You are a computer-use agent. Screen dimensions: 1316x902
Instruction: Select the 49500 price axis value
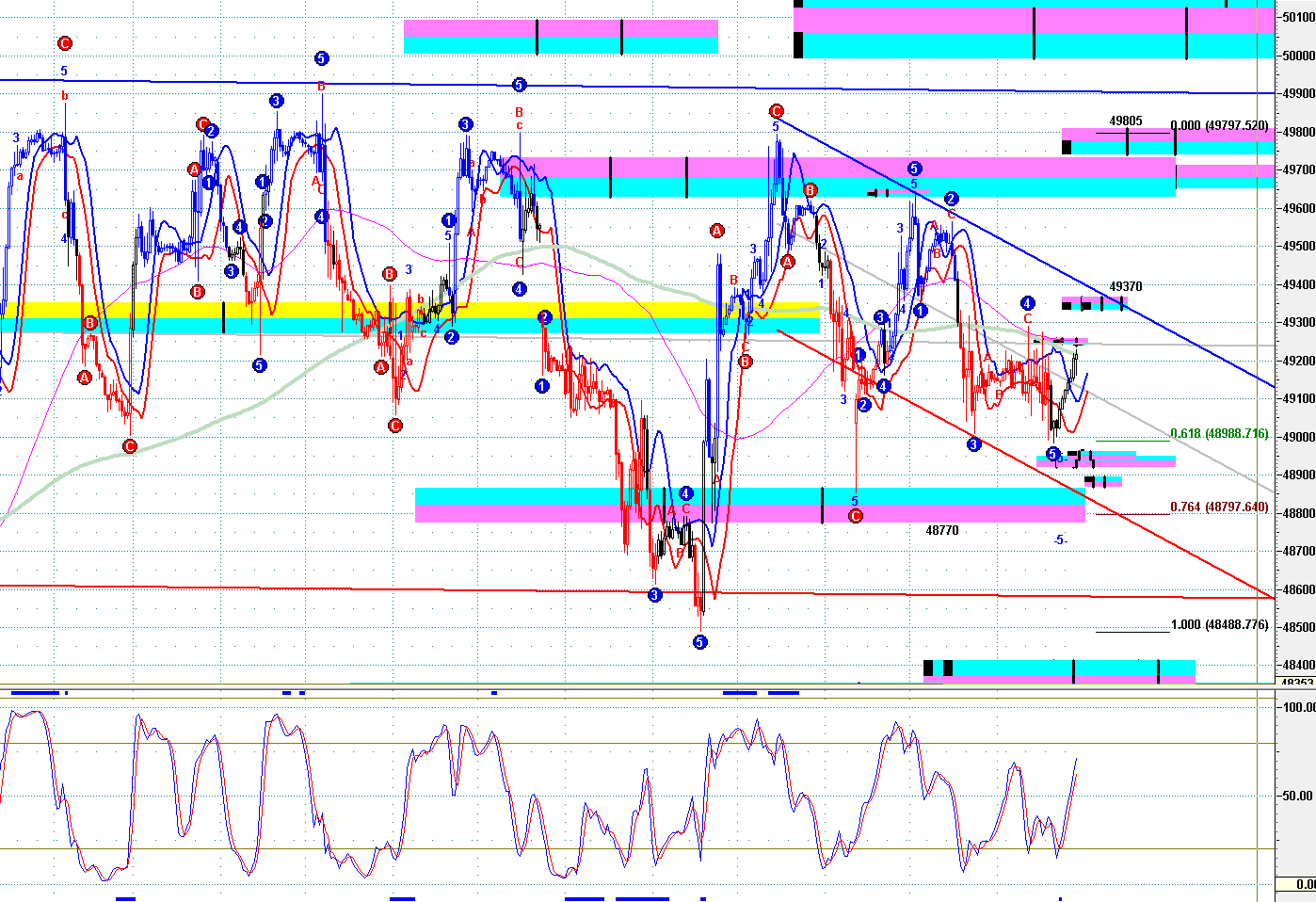1299,246
